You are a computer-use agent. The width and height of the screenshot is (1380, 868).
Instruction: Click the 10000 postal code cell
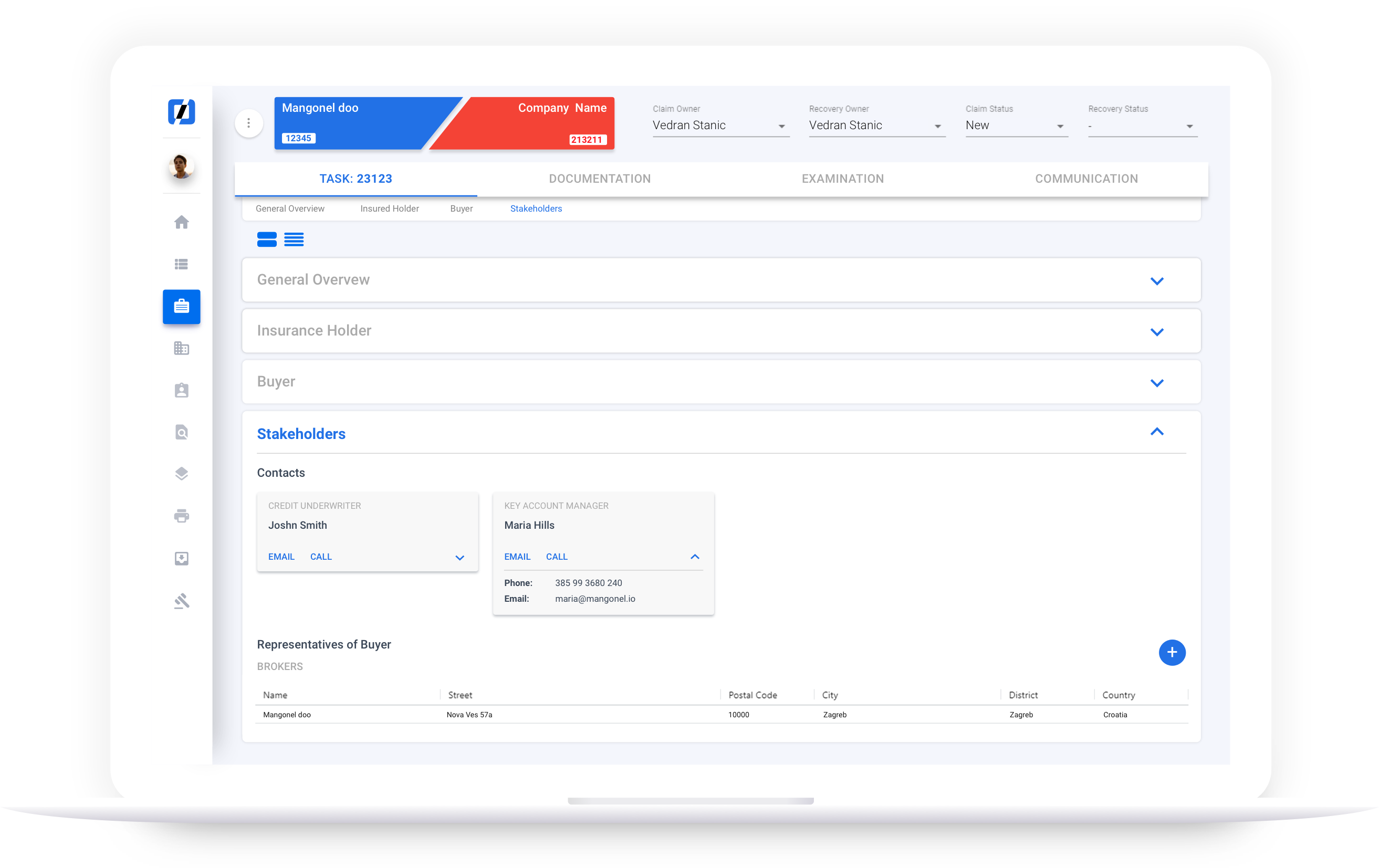coord(738,715)
